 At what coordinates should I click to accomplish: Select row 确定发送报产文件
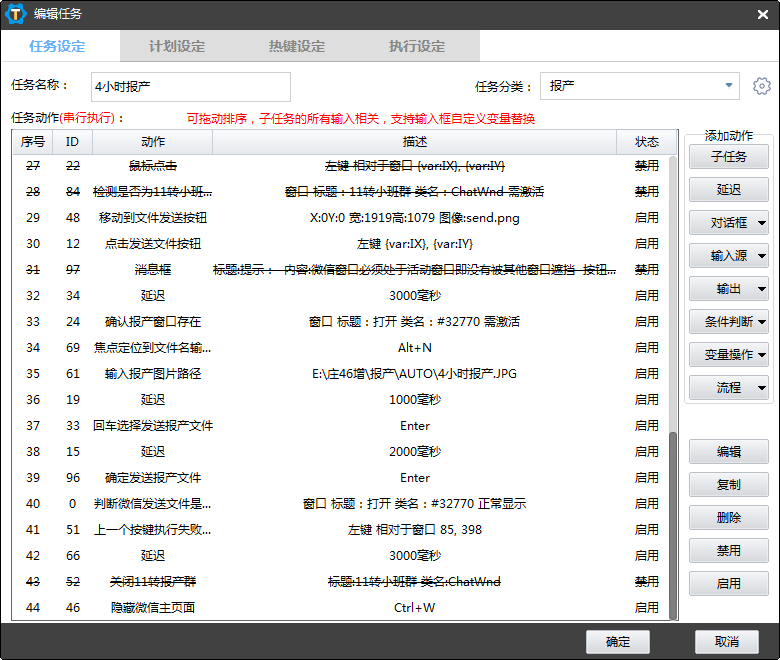[x=341, y=477]
